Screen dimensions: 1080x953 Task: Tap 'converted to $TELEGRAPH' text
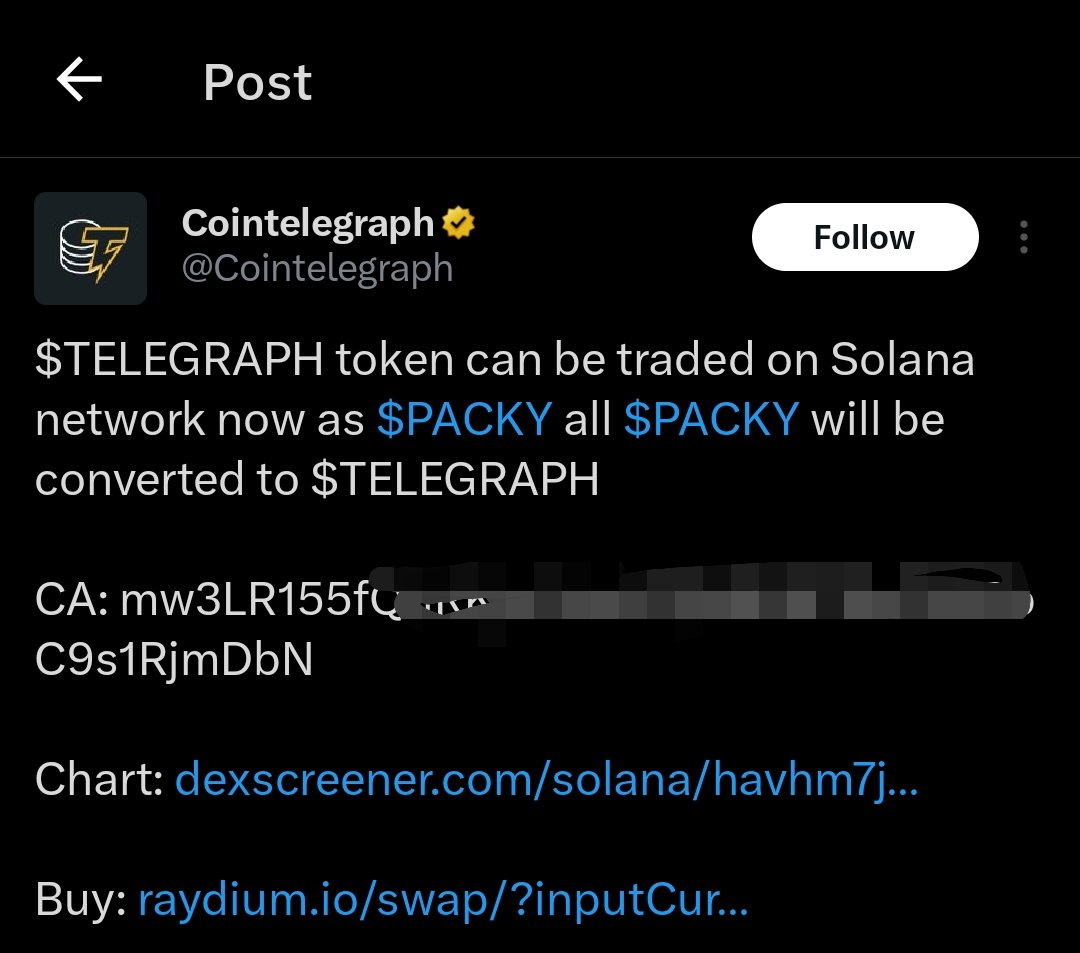pyautogui.click(x=316, y=480)
